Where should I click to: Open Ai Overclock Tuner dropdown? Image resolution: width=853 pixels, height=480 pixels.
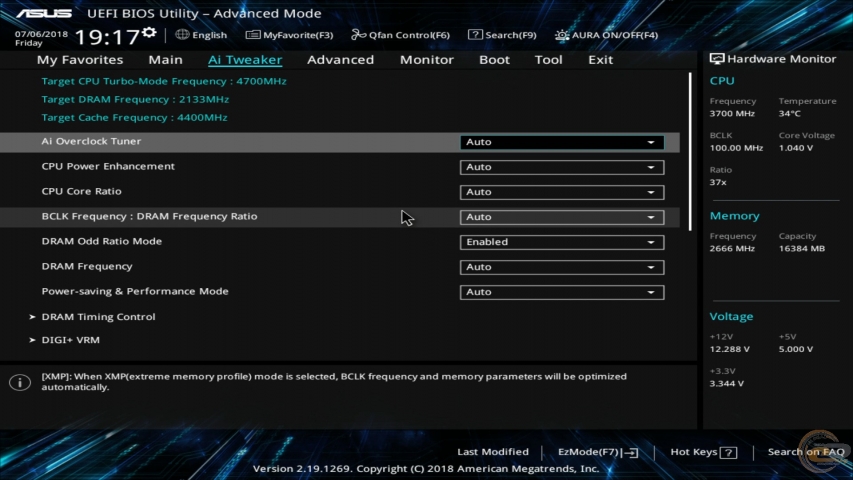coord(562,142)
